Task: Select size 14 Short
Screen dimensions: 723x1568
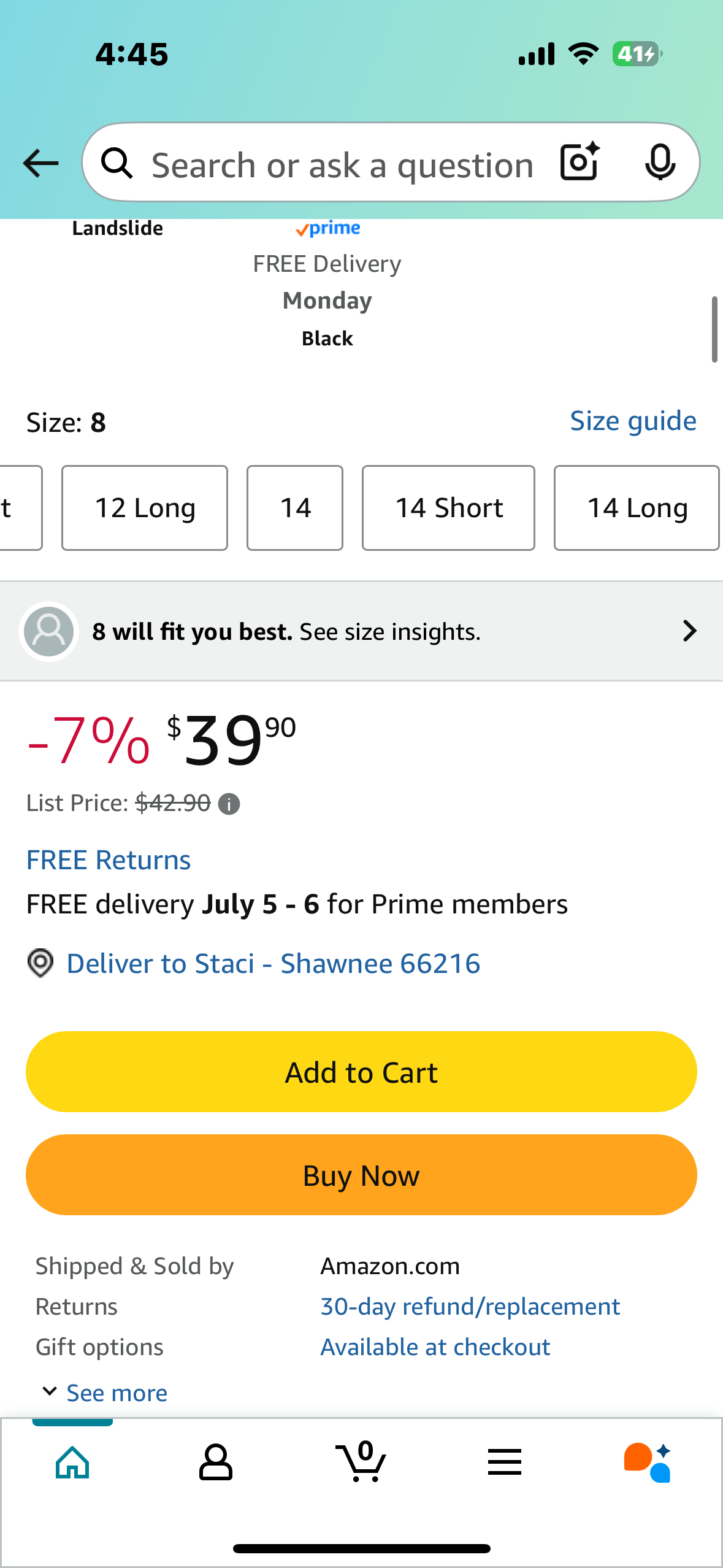Action: coord(448,508)
